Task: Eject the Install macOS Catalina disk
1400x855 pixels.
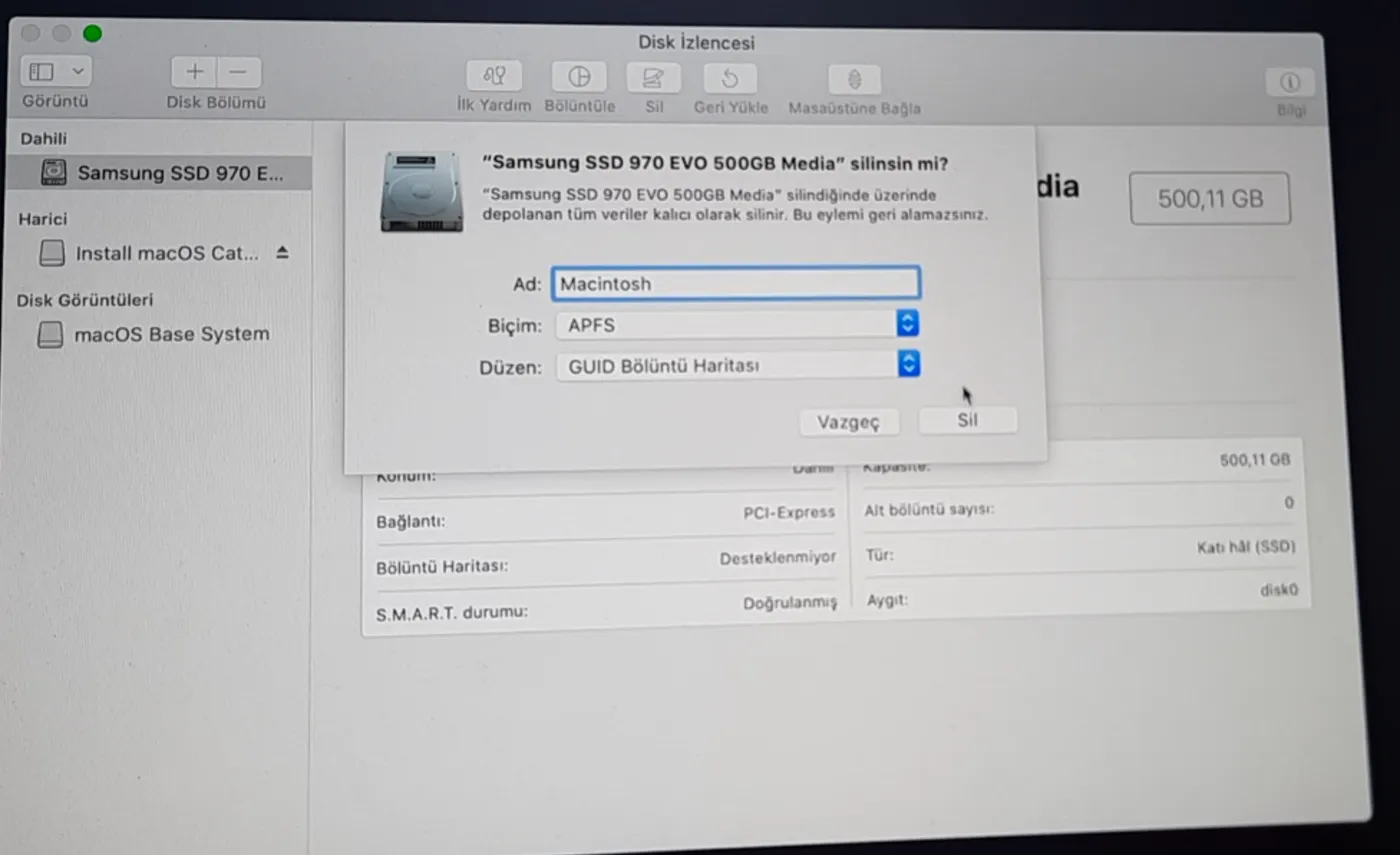Action: coord(282,253)
